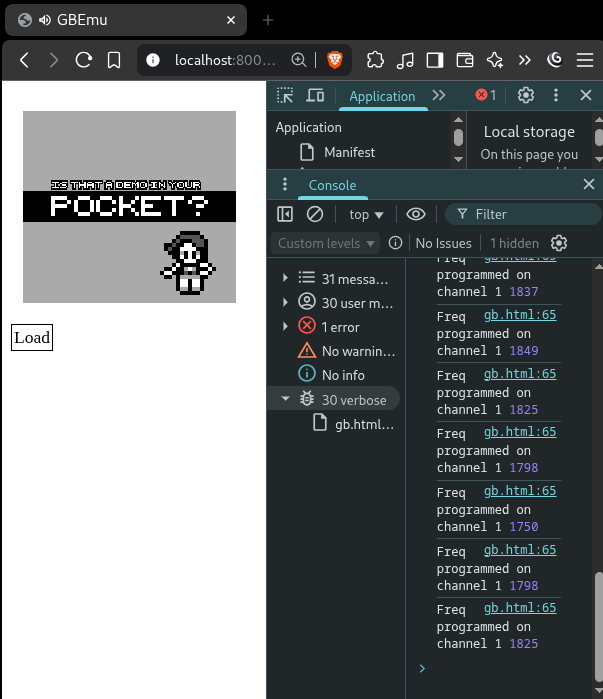Reload the page
This screenshot has height=699, width=603.
point(84,60)
